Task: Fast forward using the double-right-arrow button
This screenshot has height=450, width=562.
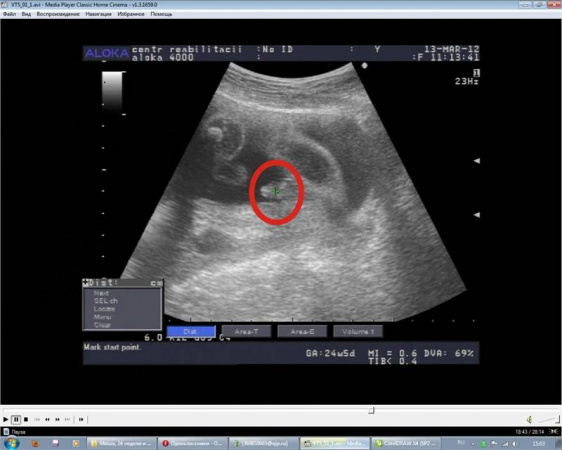Action: 57,419
